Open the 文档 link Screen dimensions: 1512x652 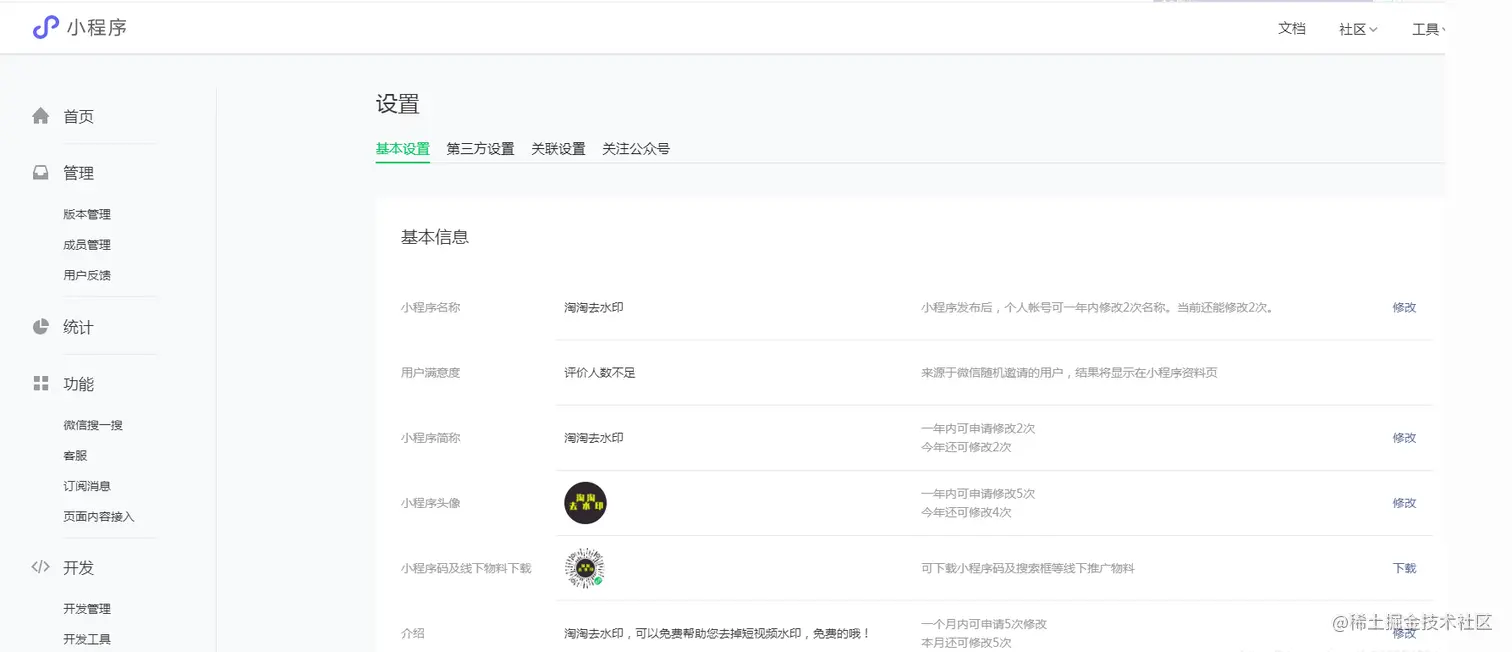tap(1292, 28)
